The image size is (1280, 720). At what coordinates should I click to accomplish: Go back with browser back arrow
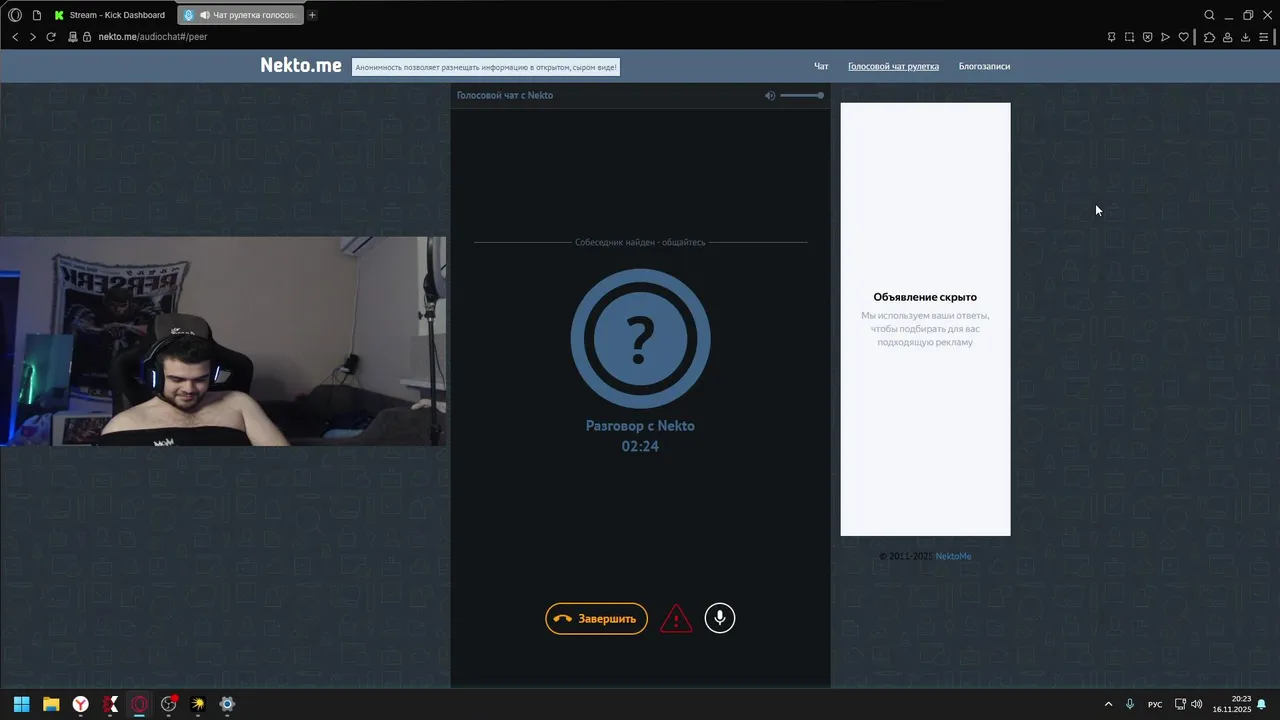(x=15, y=37)
